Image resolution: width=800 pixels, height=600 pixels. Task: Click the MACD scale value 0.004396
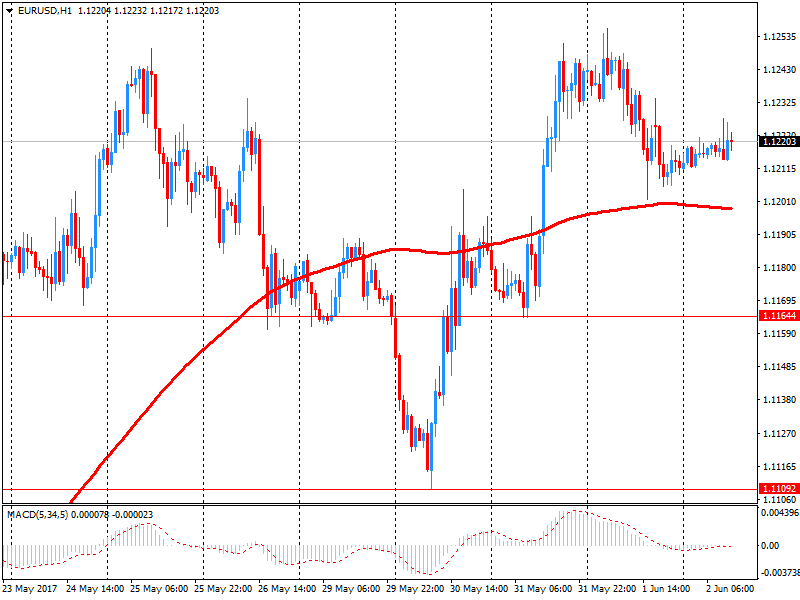(780, 513)
